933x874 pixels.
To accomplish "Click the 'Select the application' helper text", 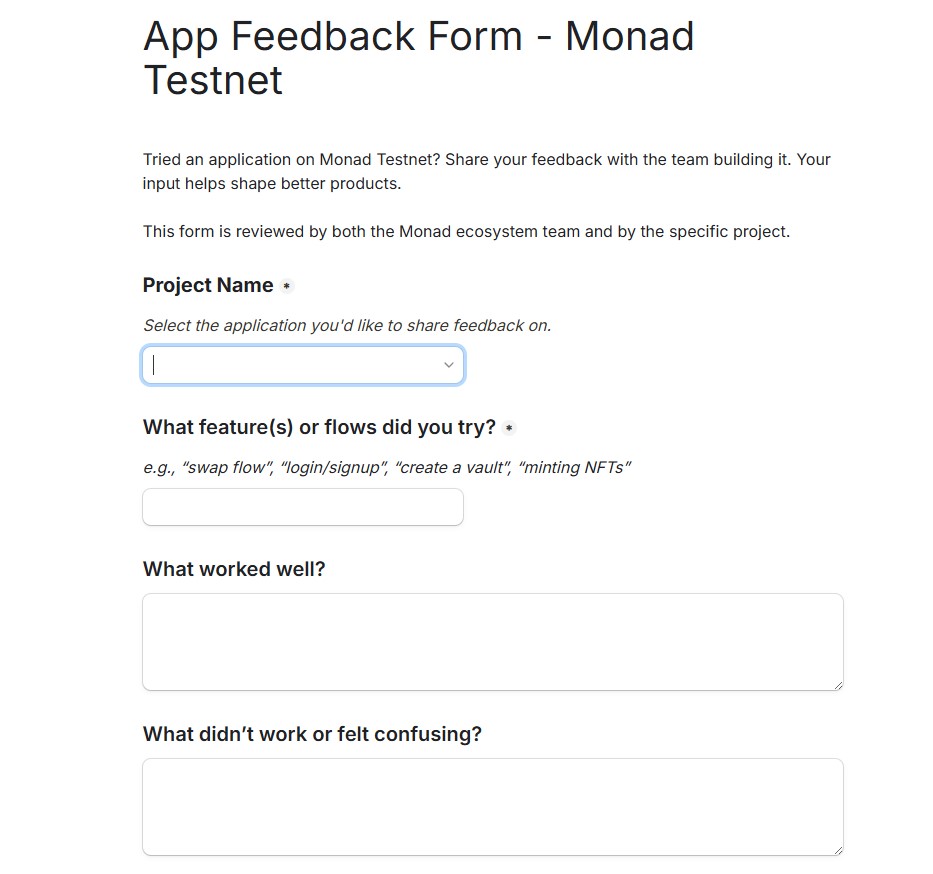I will pos(347,325).
